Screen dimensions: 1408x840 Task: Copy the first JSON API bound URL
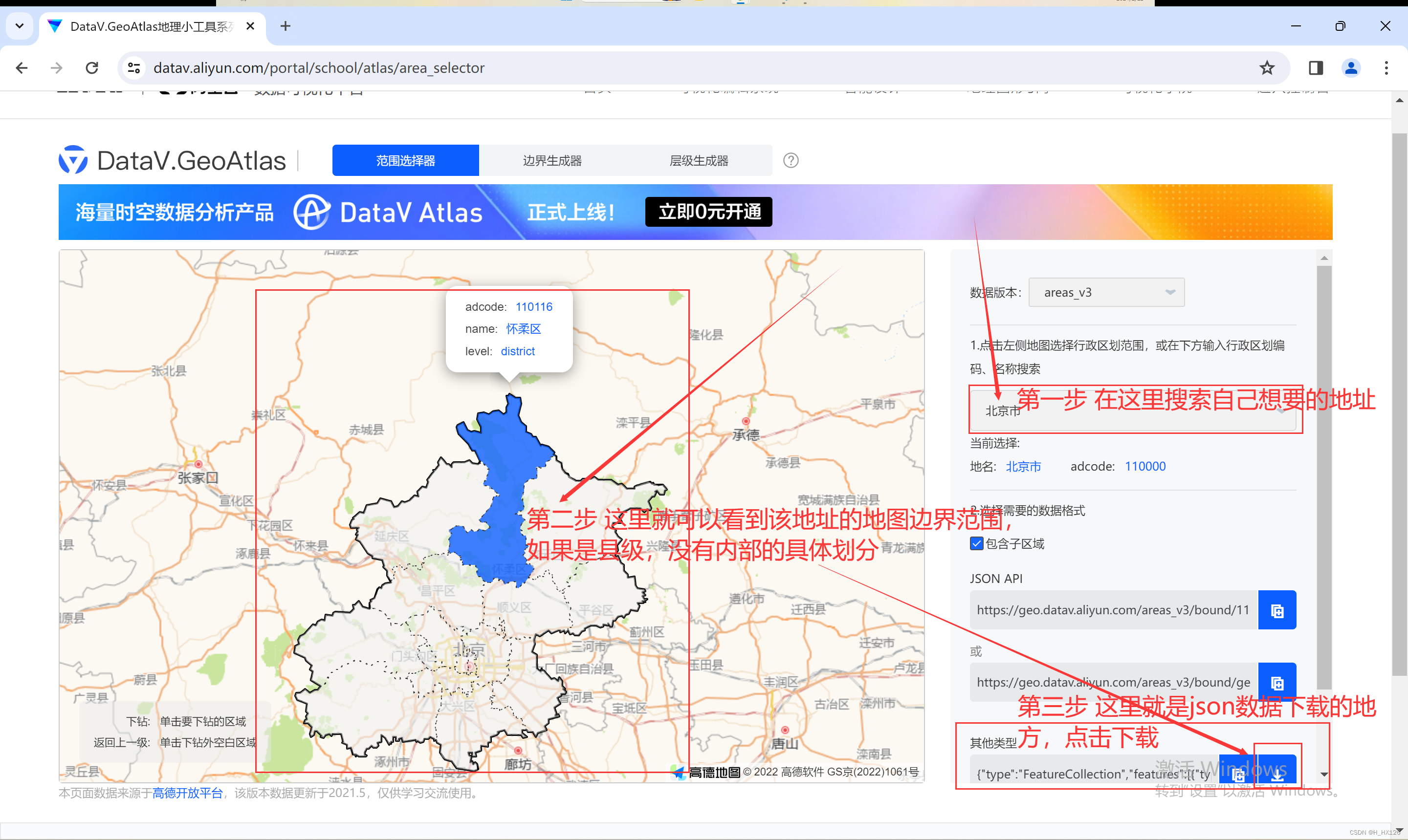(x=1276, y=610)
